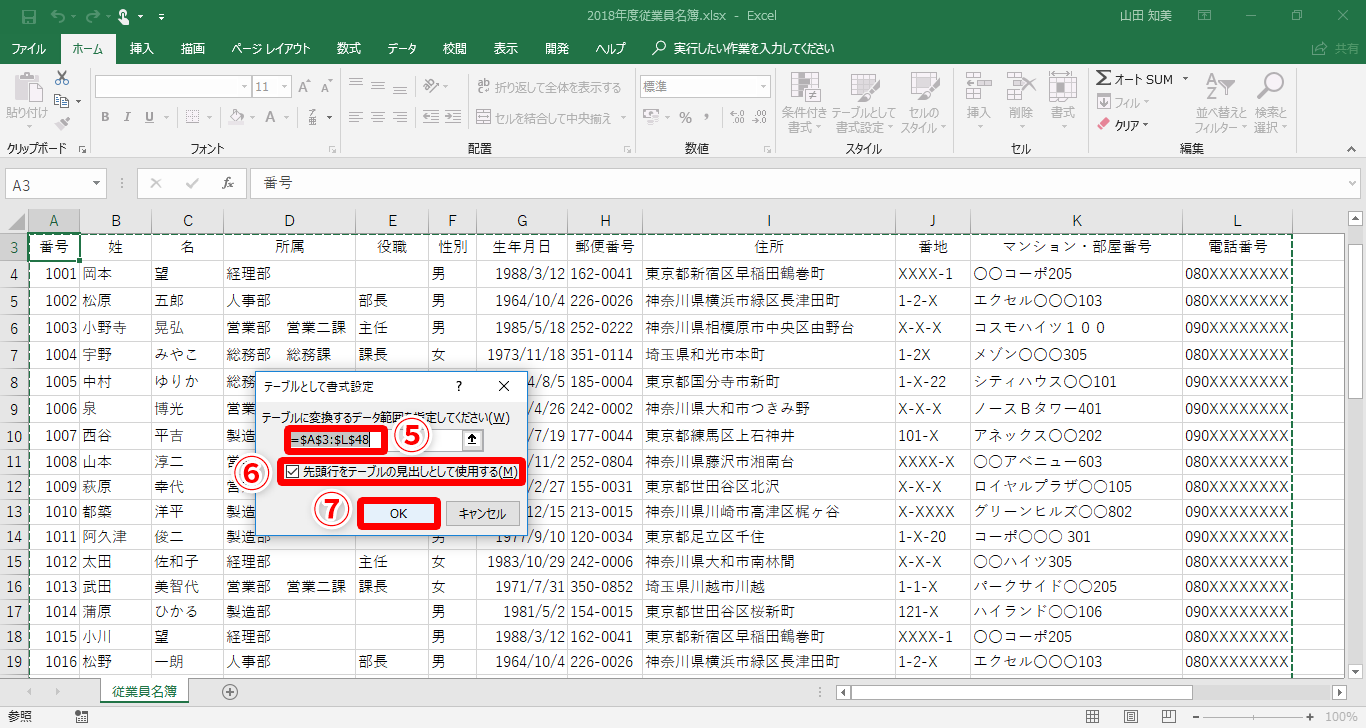The width and height of the screenshot is (1366, 728).
Task: Click the collapse range picker arrow in dialog
Action: click(473, 439)
